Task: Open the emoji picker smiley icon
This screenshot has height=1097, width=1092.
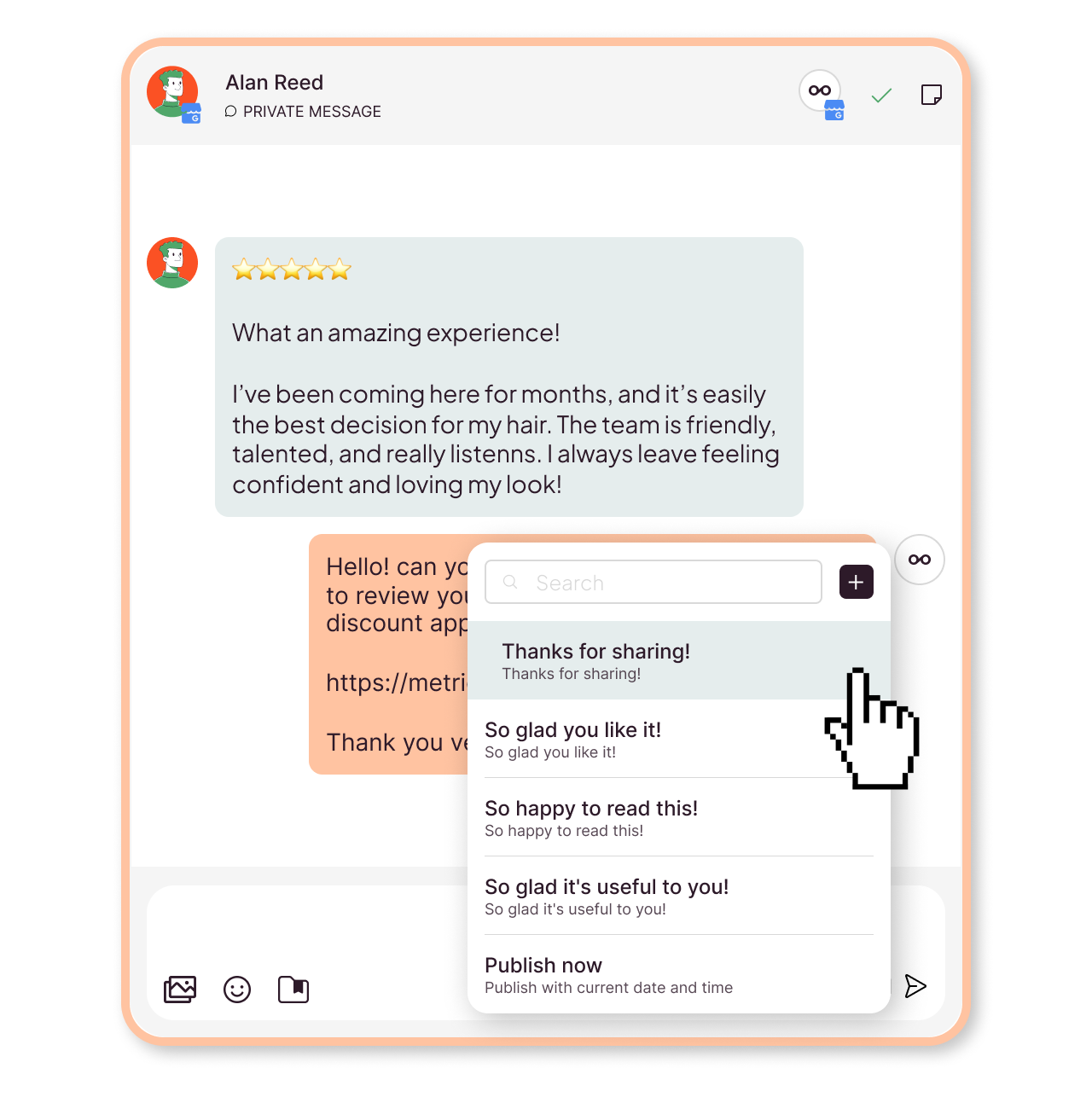Action: pos(237,990)
